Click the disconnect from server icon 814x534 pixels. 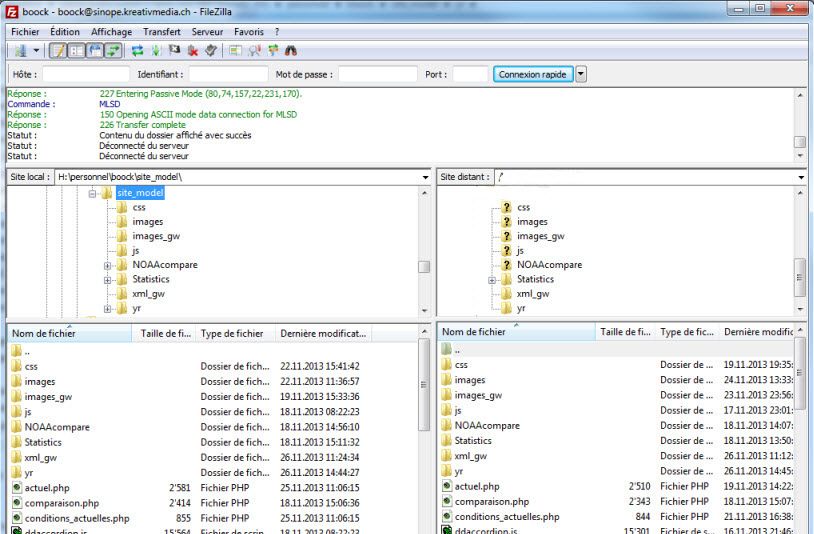click(x=193, y=50)
